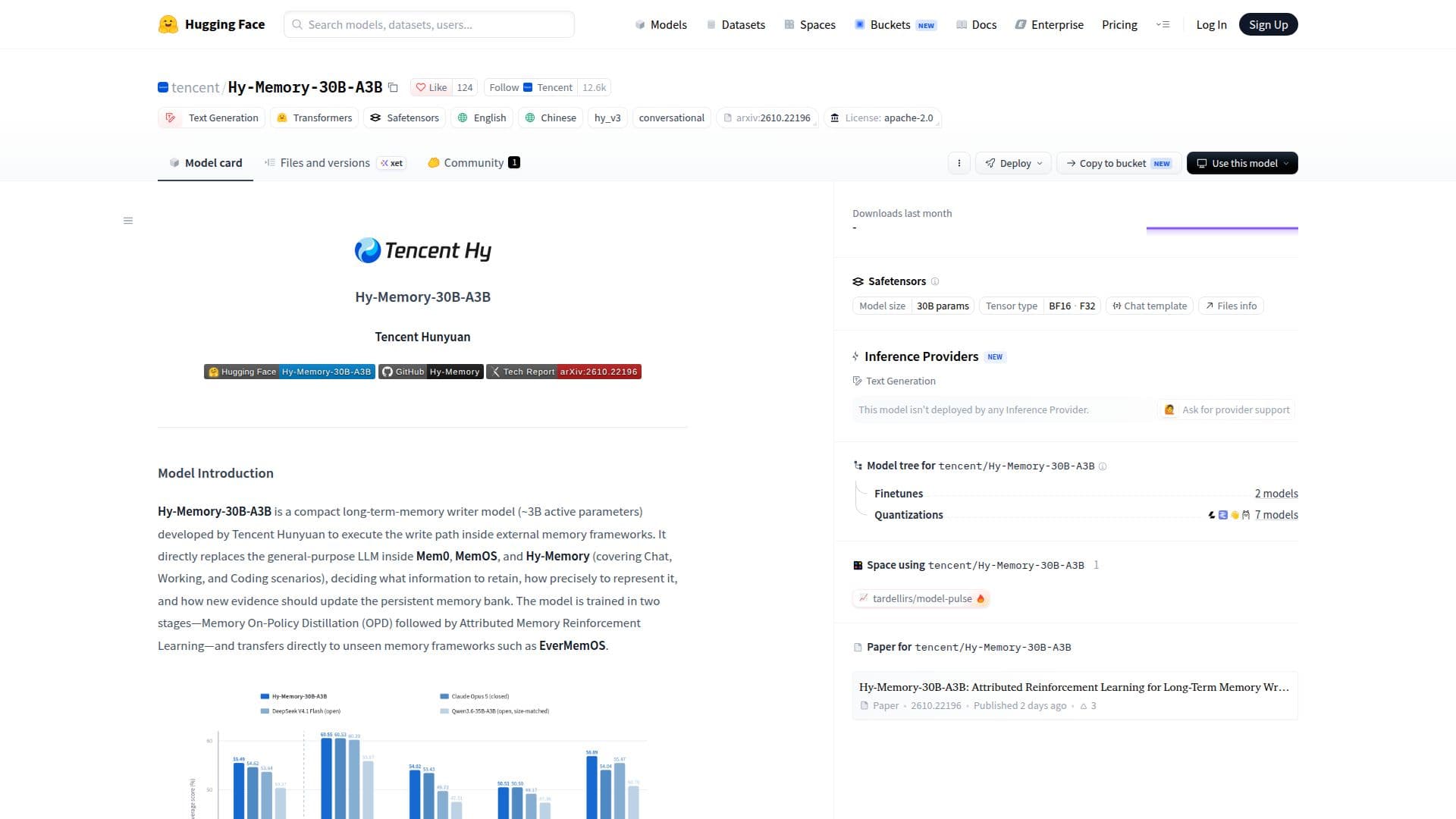Open Buckets in the top navigation
1456x819 pixels.
pyautogui.click(x=896, y=24)
